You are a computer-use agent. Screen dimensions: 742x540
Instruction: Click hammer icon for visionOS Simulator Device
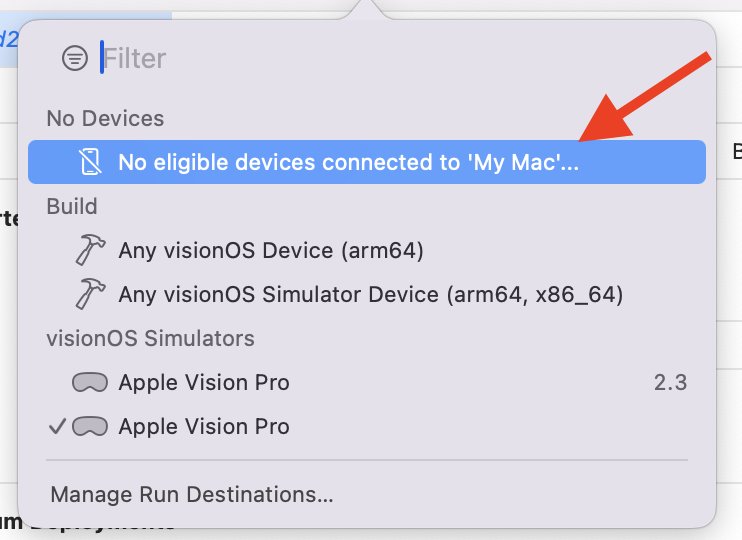point(90,293)
